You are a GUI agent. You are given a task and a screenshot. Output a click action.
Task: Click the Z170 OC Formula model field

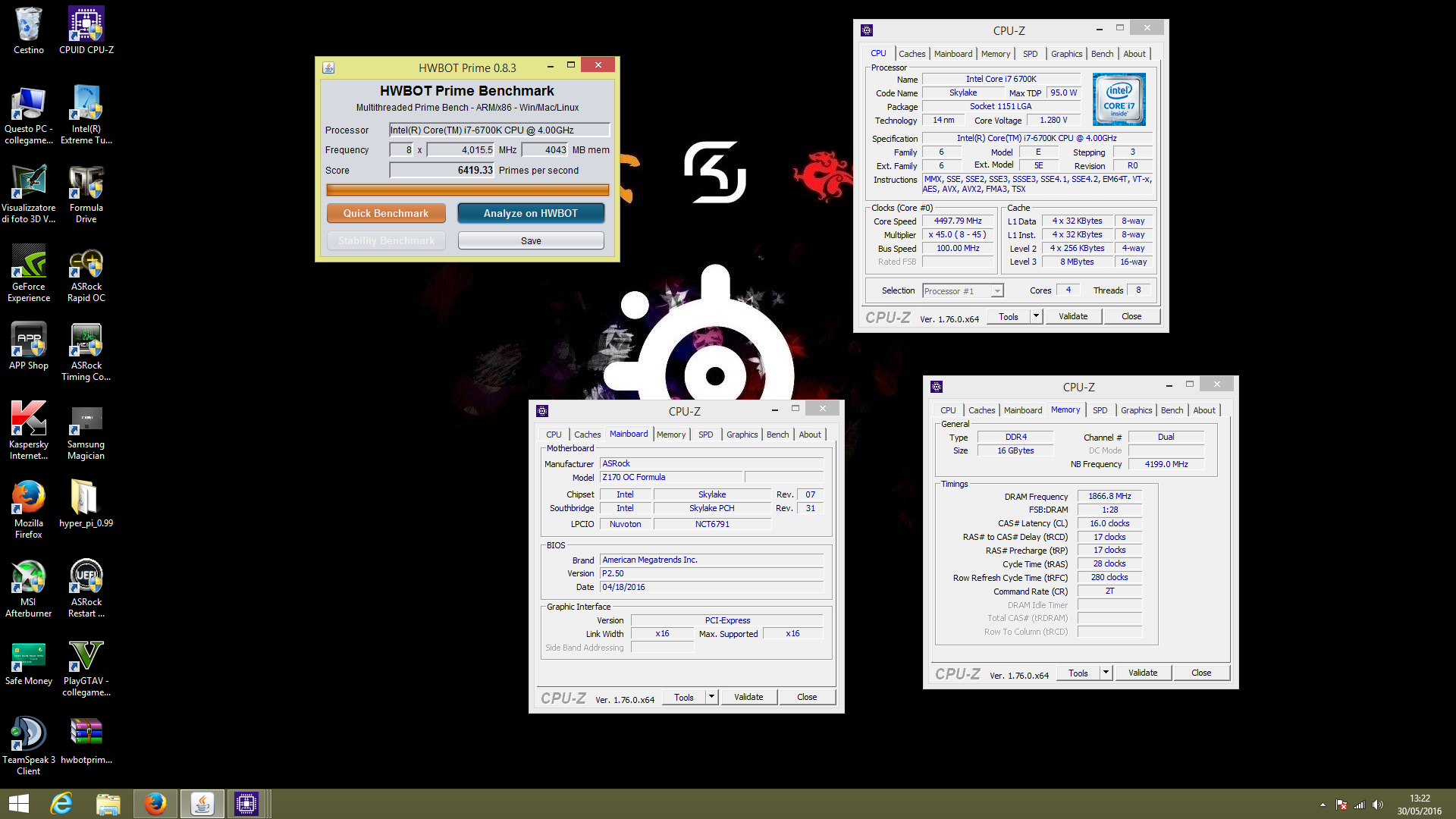[672, 477]
